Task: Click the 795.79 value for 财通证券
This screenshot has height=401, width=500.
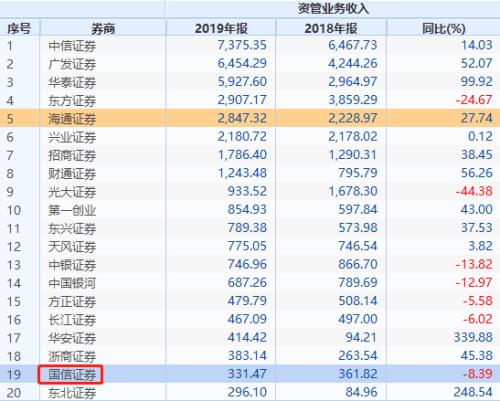Action: 358,173
